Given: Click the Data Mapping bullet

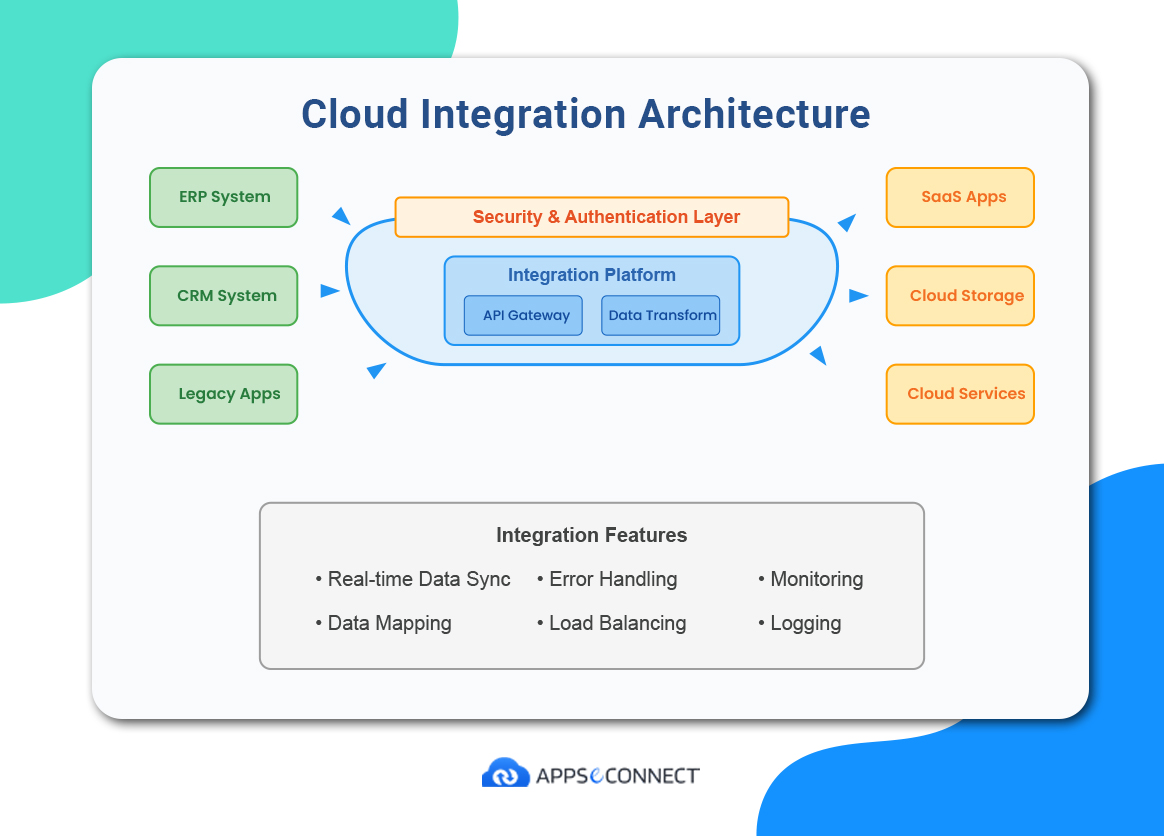Looking at the screenshot, I should click(383, 623).
